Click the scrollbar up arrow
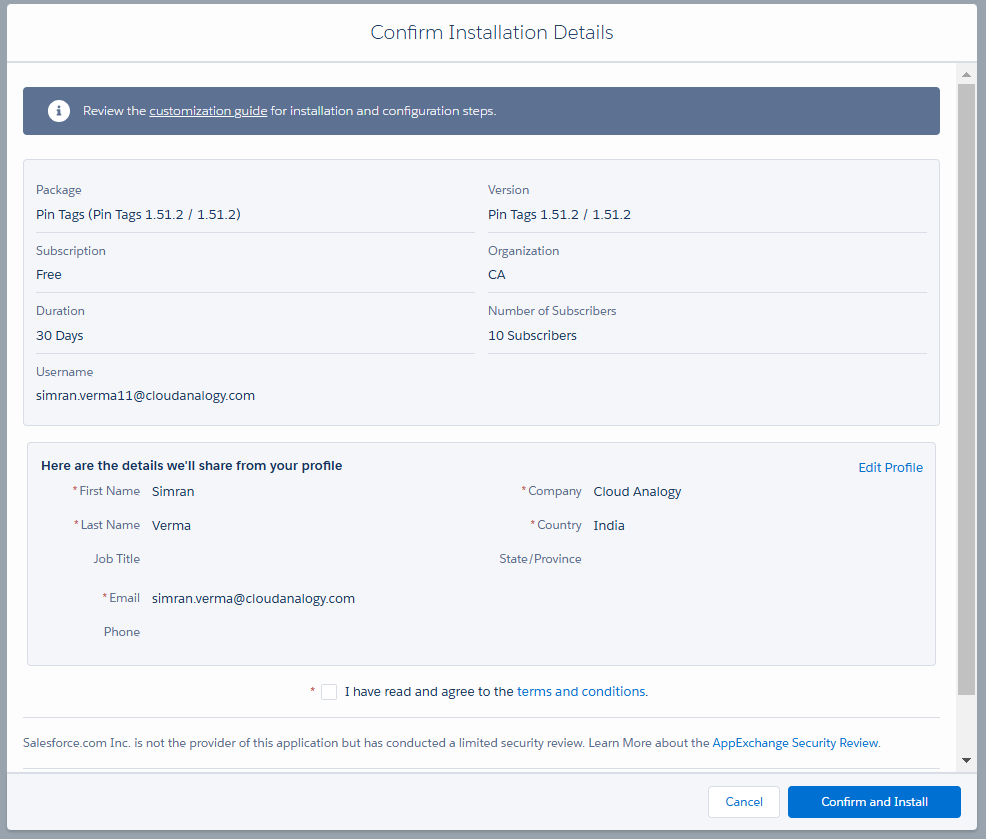Viewport: 986px width, 839px height. (x=966, y=75)
